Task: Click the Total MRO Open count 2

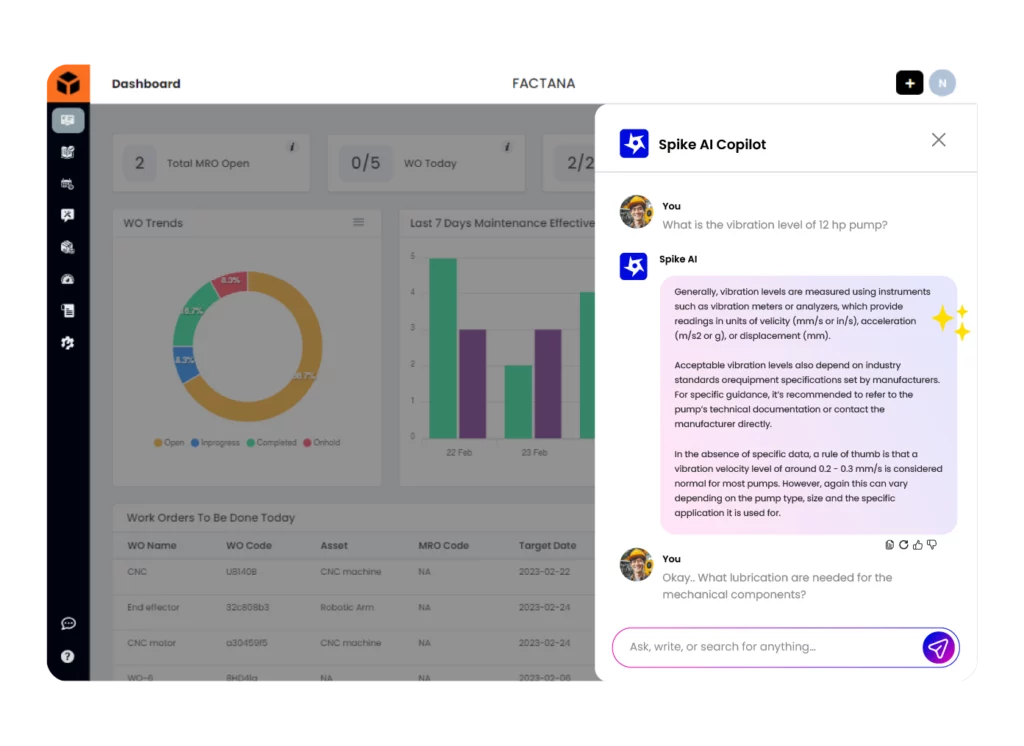Action: [x=139, y=163]
